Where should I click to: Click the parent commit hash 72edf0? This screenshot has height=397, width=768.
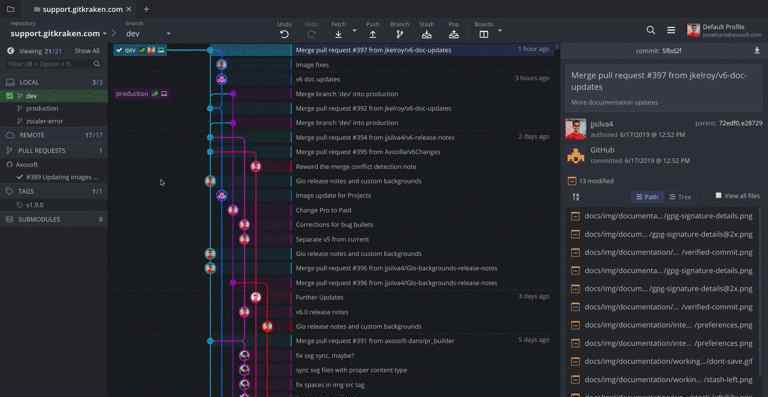coord(729,123)
